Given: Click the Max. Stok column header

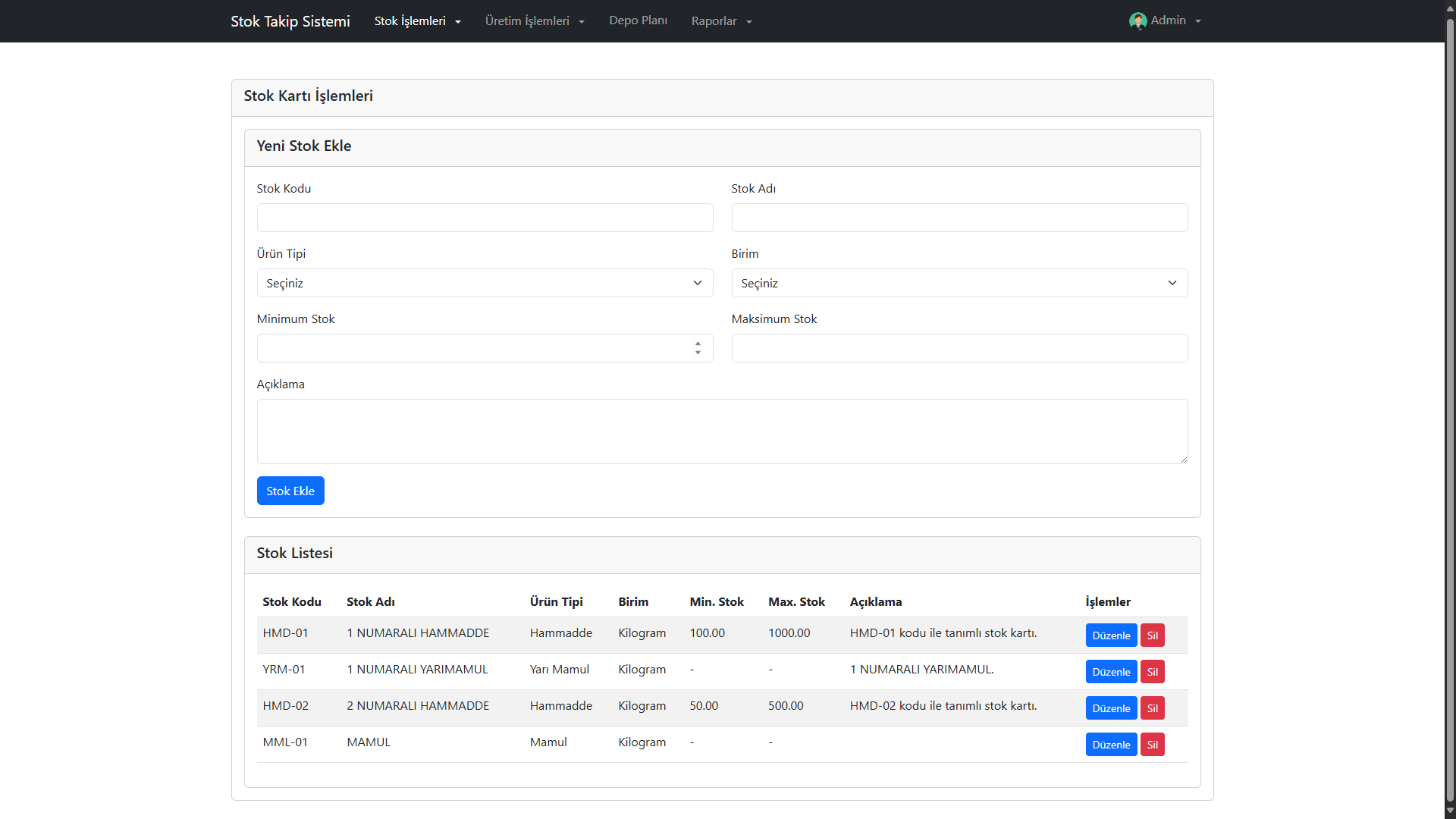Looking at the screenshot, I should (796, 601).
